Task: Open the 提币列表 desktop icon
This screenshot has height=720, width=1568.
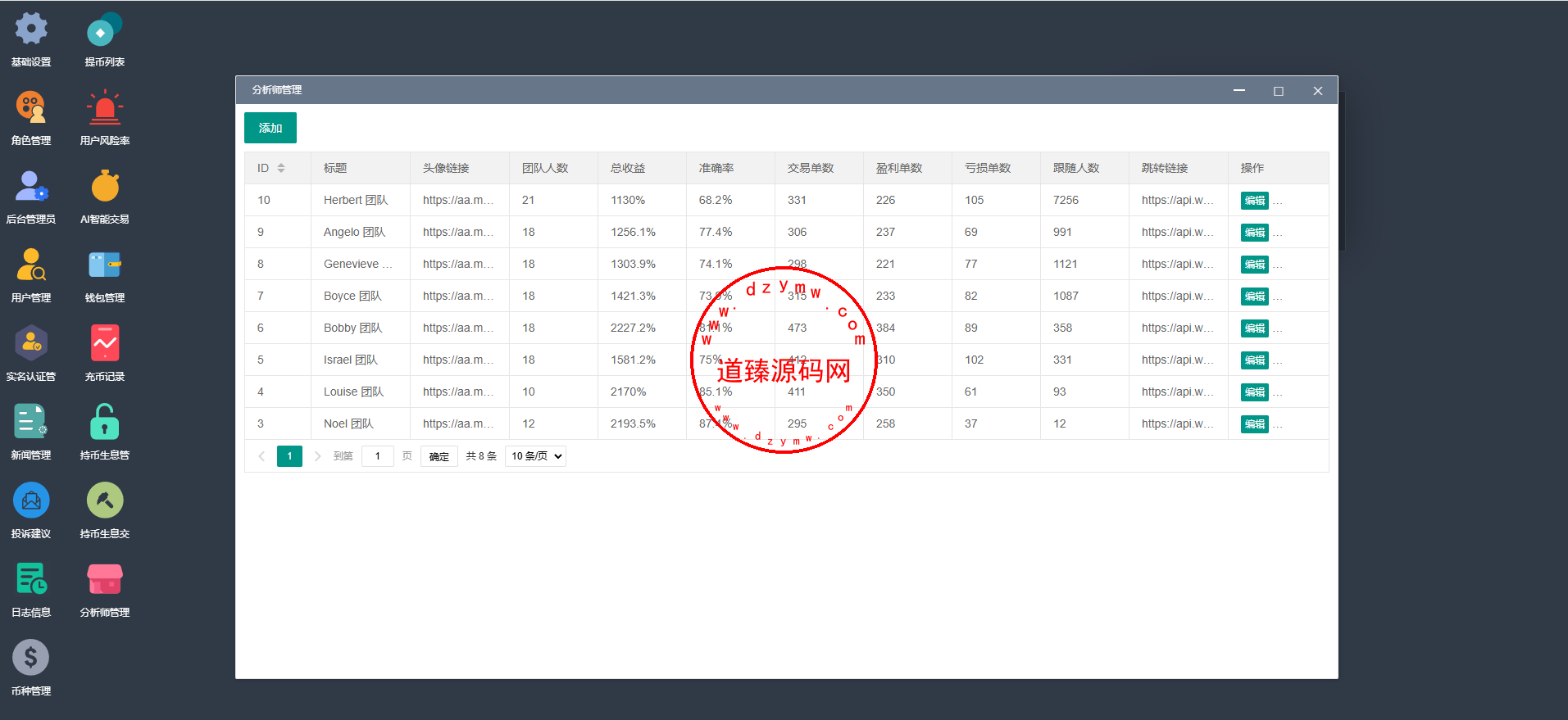Action: click(x=105, y=29)
